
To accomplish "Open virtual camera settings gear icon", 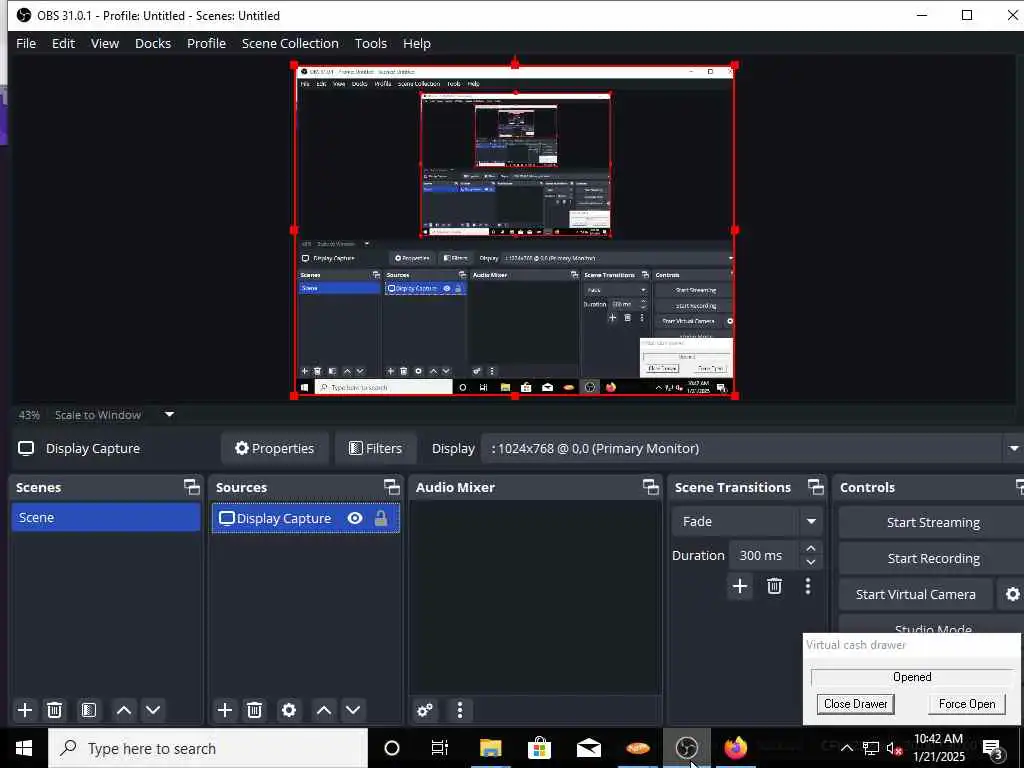I will coord(1012,594).
